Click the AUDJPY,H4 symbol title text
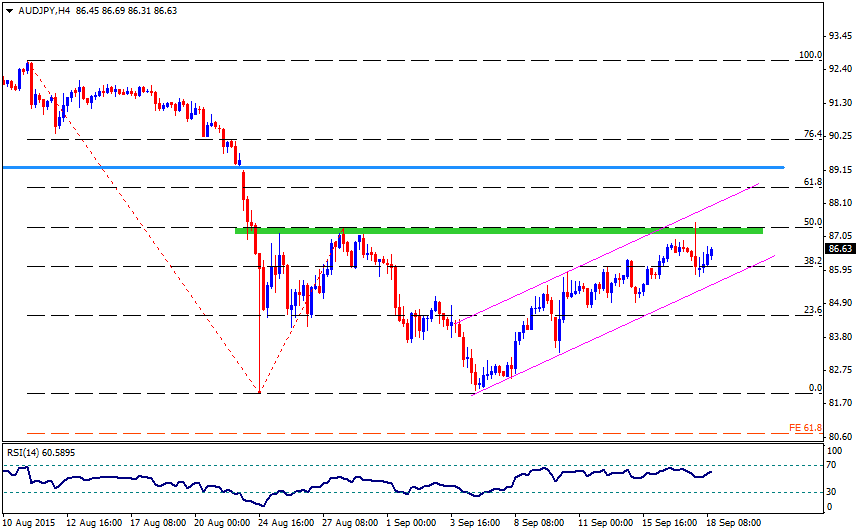The height and width of the screenshot is (531, 863). click(44, 10)
